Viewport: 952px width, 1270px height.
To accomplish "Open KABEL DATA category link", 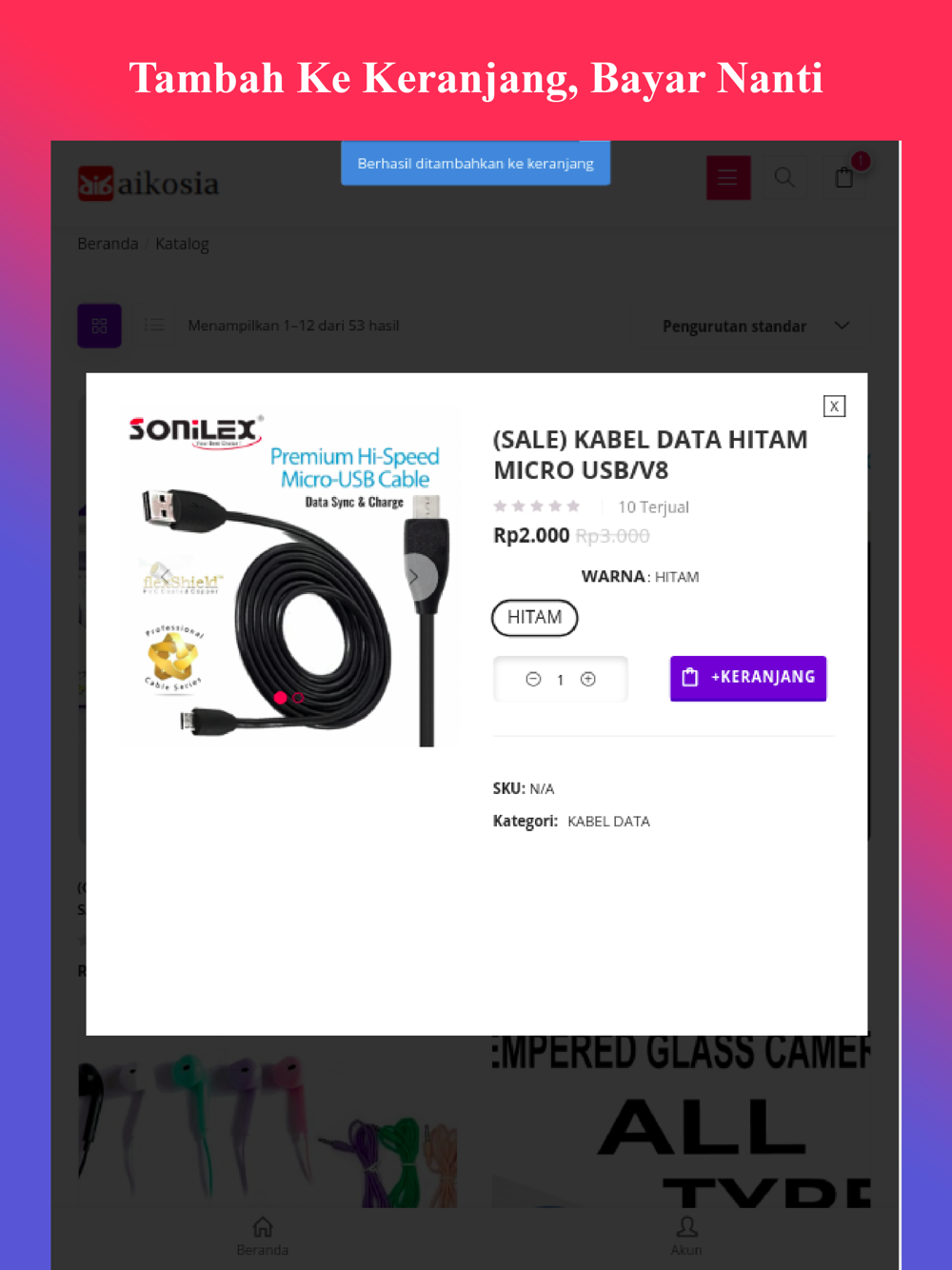I will (x=608, y=821).
